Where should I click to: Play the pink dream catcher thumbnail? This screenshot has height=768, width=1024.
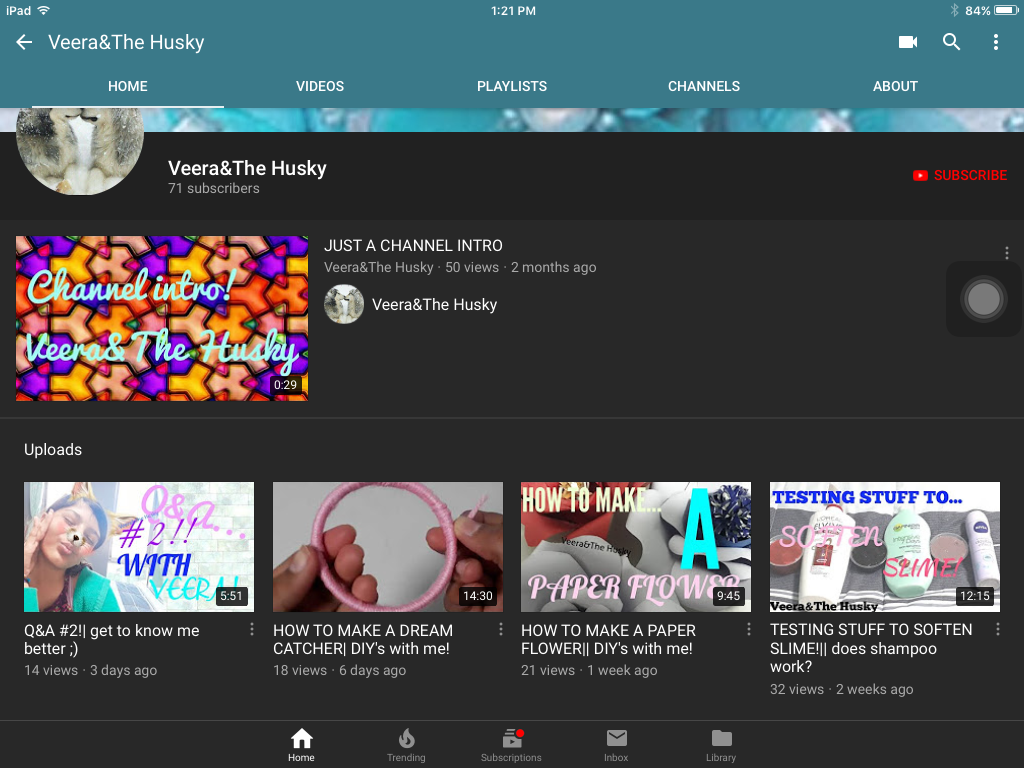coord(388,547)
